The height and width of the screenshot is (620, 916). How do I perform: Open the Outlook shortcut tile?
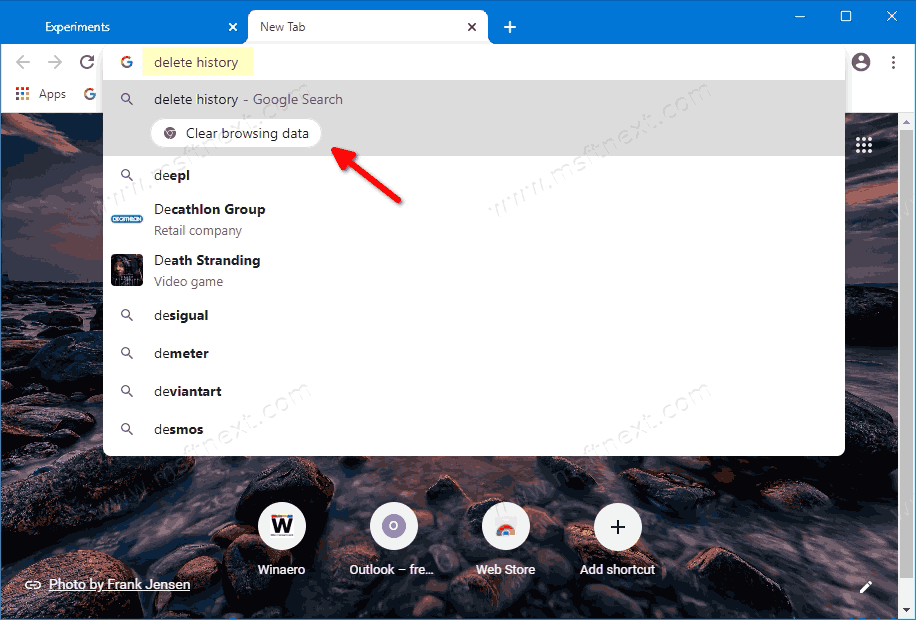[393, 526]
